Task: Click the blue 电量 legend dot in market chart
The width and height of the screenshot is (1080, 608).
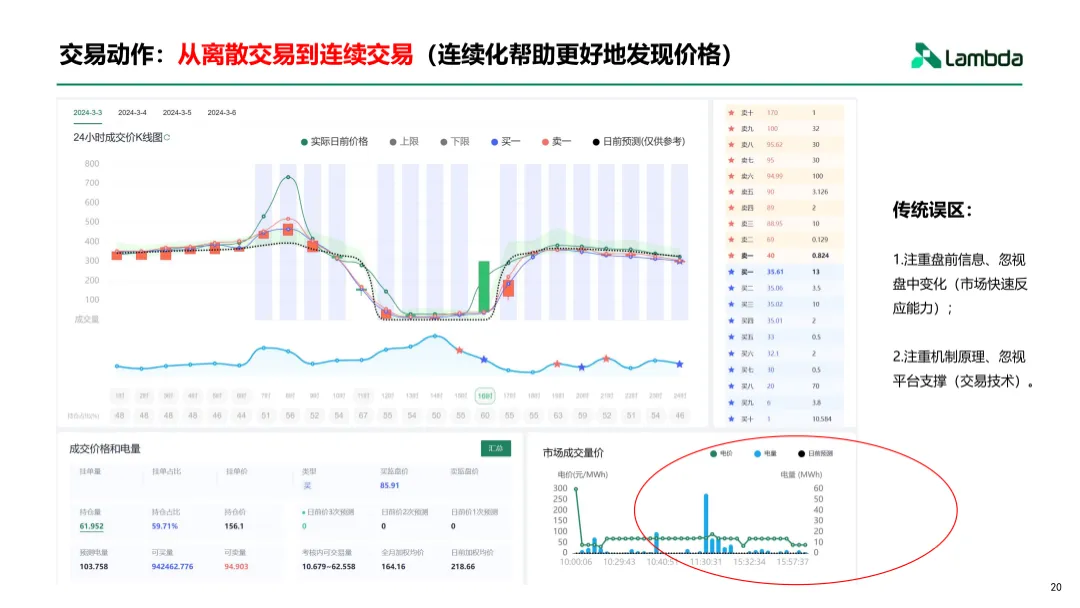Action: (x=758, y=454)
